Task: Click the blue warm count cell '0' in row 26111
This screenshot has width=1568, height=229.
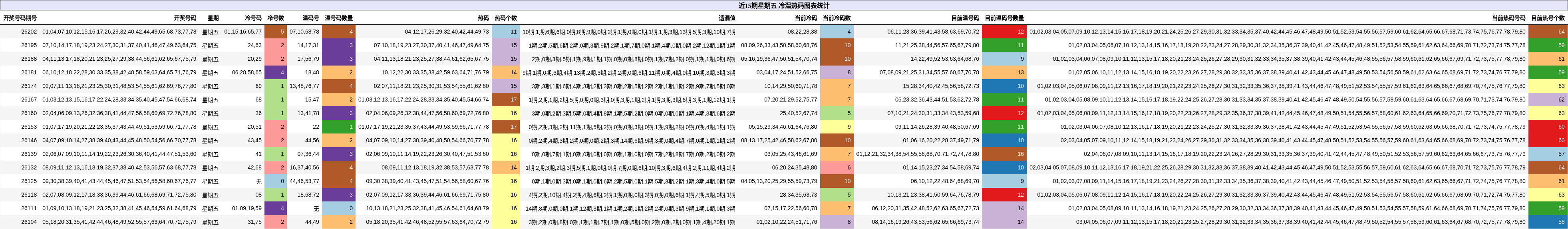Action: 338,208
